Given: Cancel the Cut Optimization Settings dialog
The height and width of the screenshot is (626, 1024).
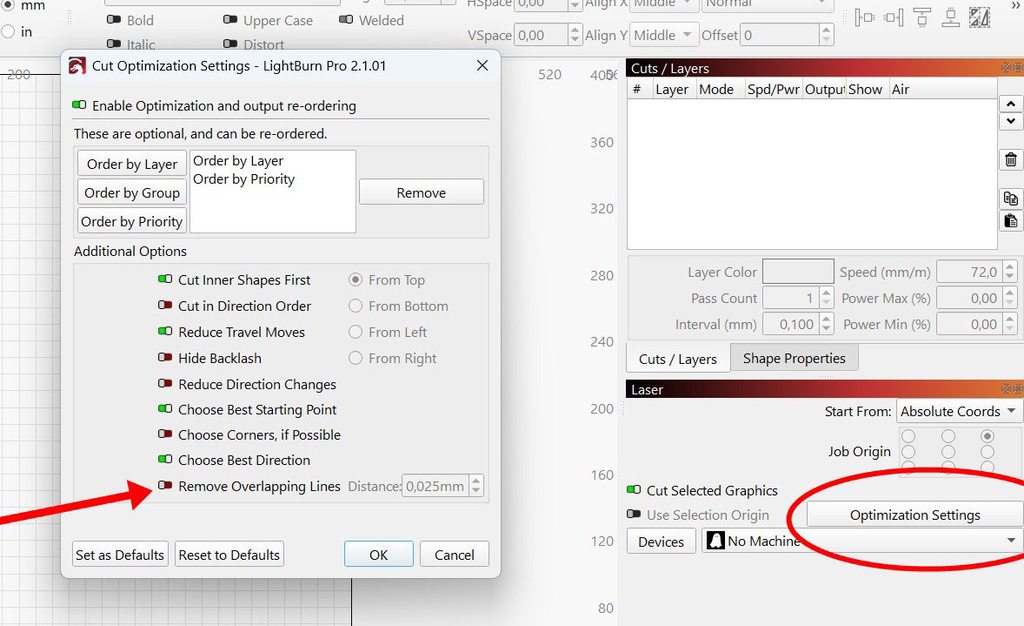Looking at the screenshot, I should pos(455,554).
